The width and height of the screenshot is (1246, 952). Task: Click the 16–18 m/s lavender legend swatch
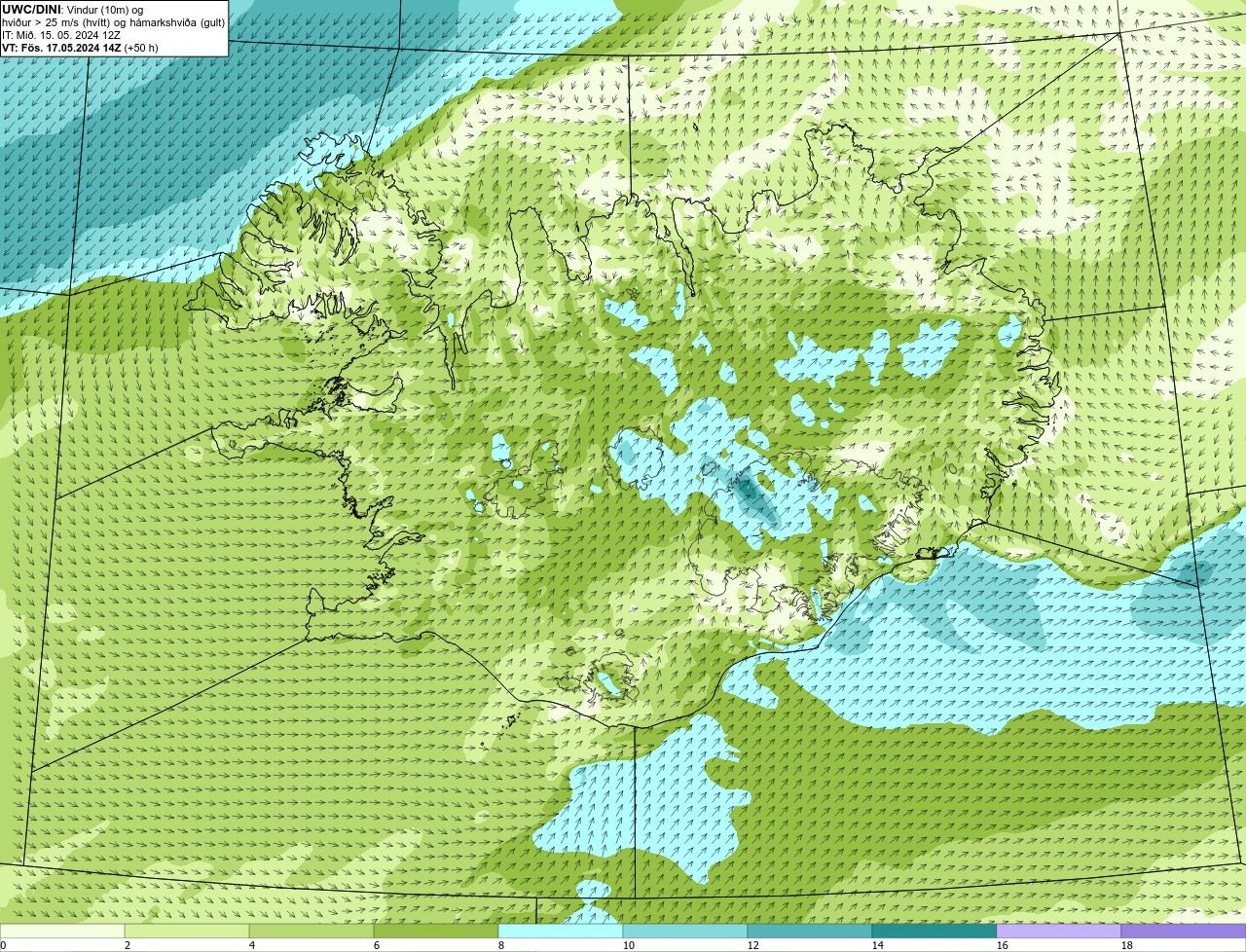(x=1059, y=932)
